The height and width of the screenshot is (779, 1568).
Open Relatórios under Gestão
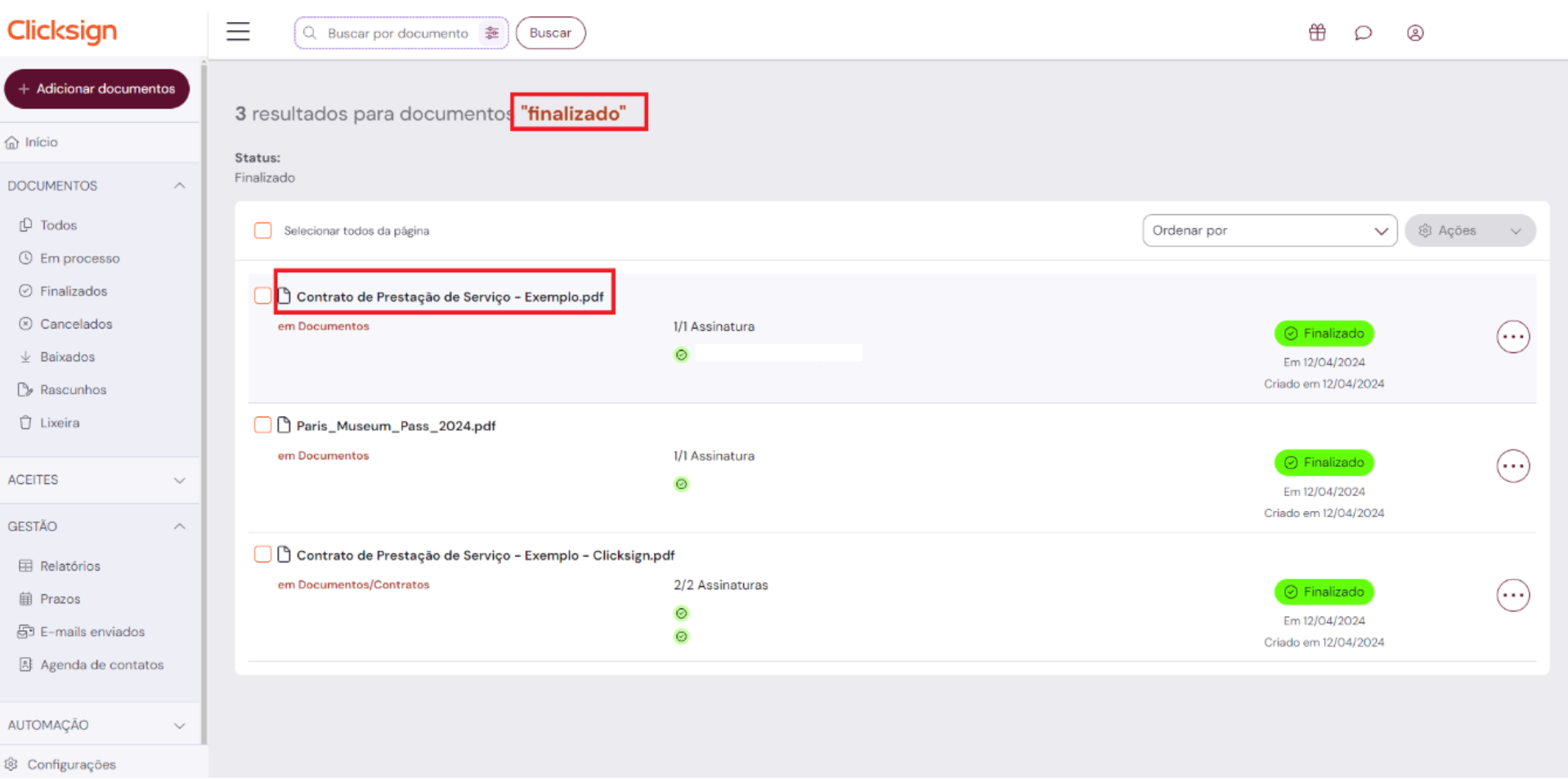pos(70,566)
